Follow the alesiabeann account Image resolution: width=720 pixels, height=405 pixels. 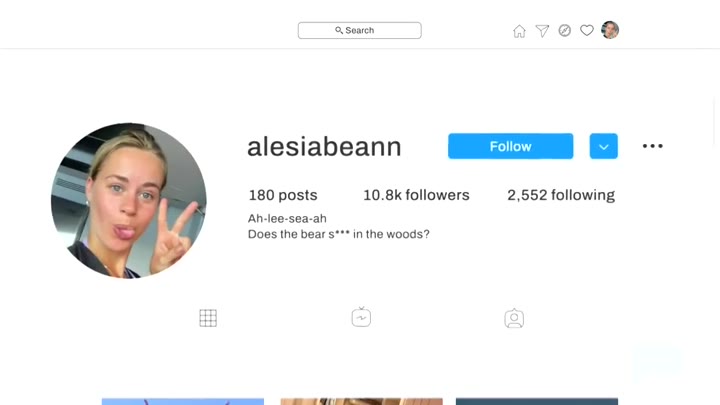click(x=511, y=146)
